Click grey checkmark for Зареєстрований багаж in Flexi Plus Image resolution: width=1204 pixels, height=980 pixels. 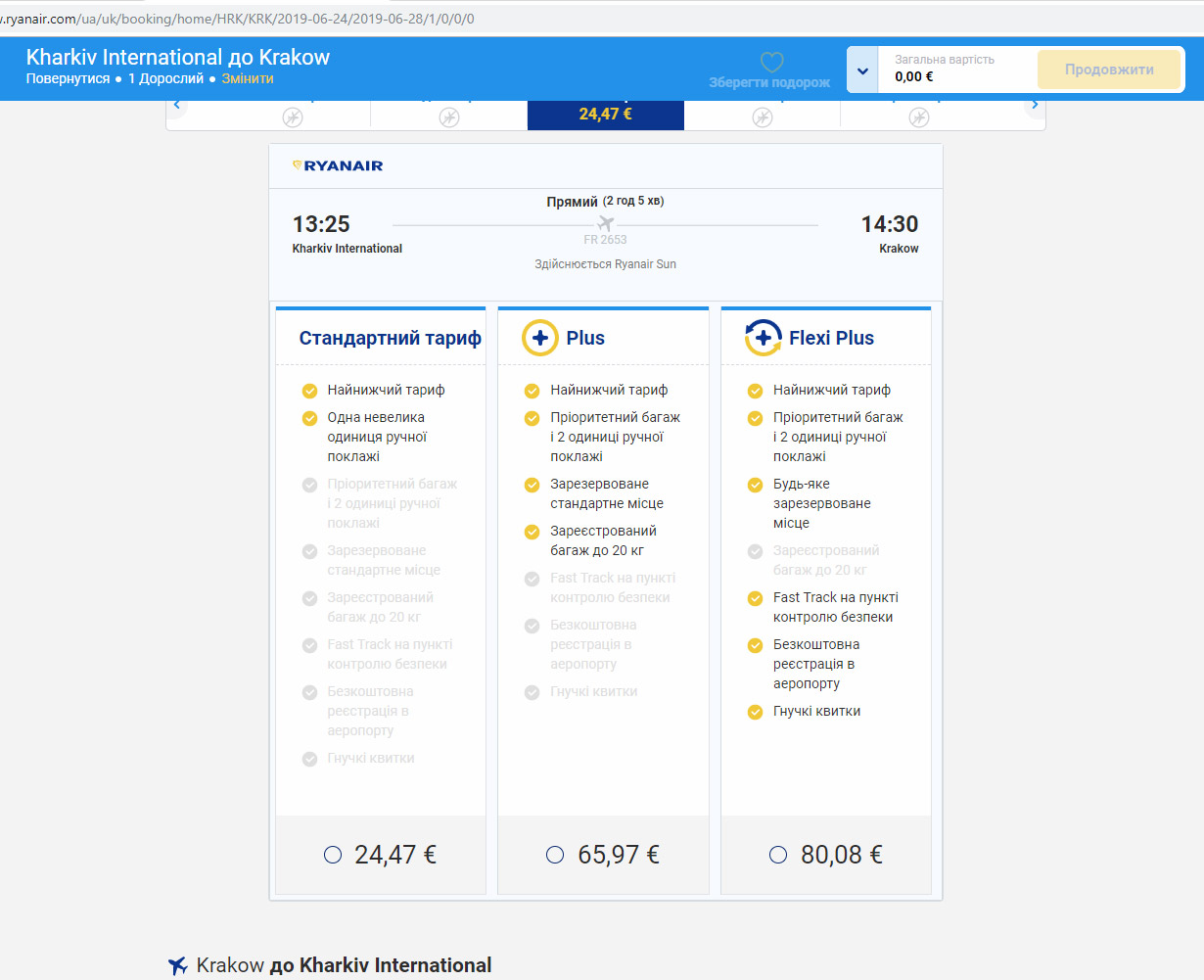(755, 551)
